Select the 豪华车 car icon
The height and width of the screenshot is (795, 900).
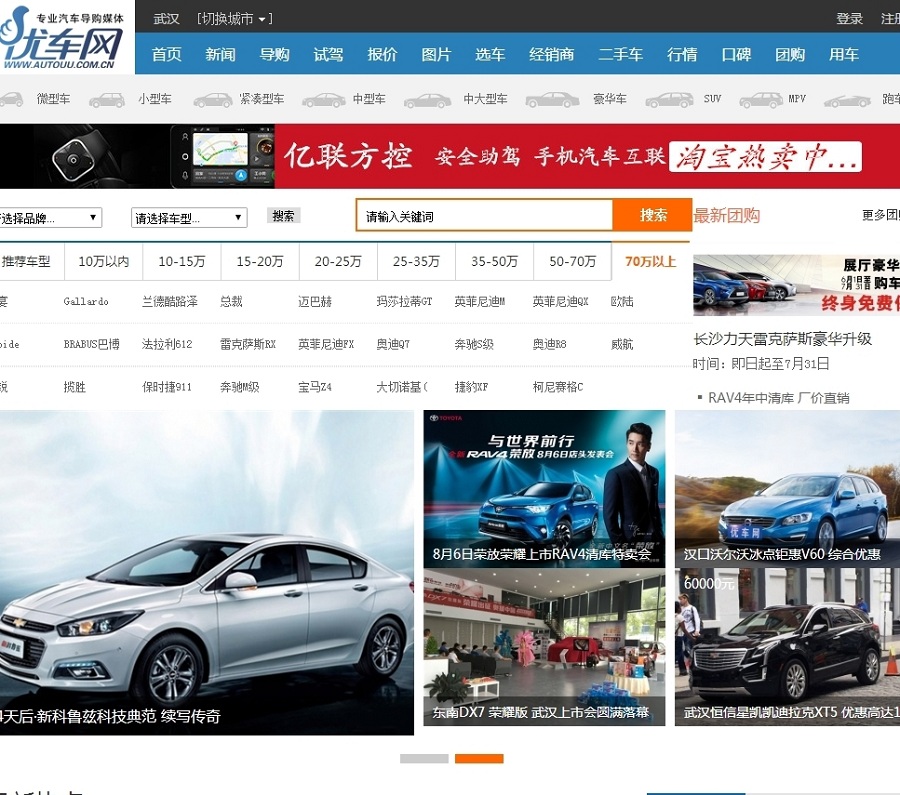(x=552, y=100)
